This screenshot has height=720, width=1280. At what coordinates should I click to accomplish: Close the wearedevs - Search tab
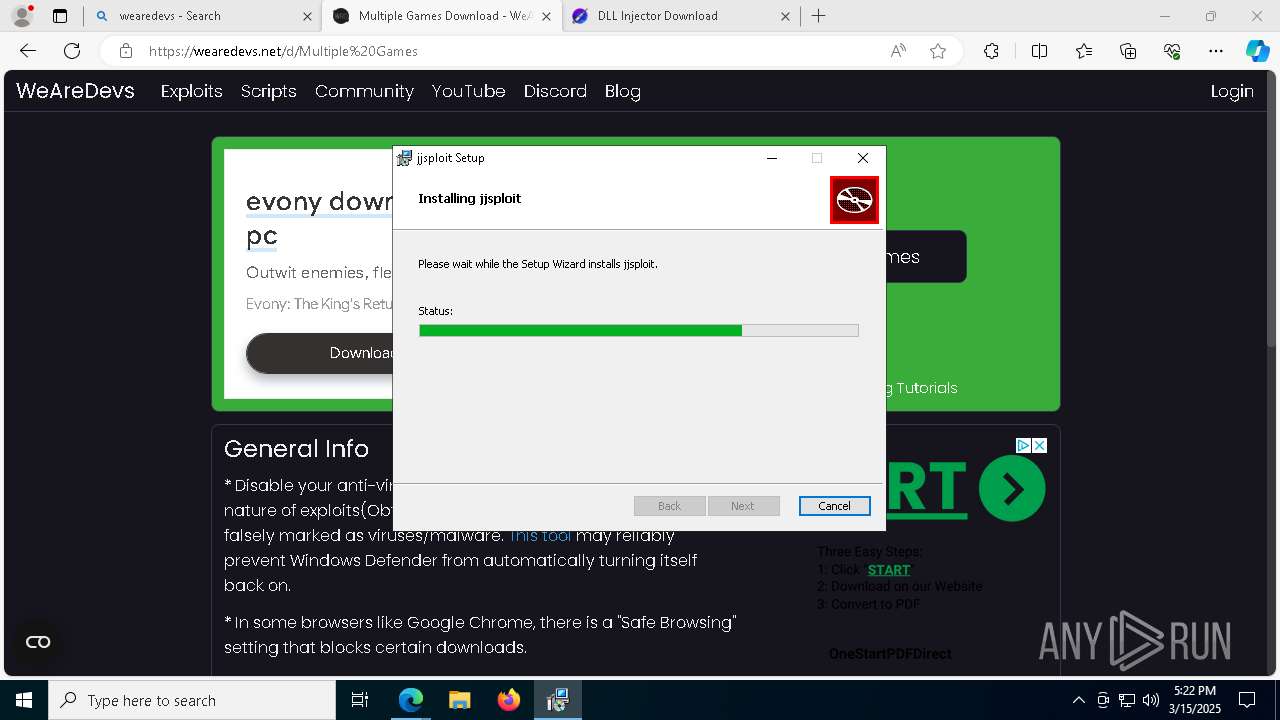point(307,16)
